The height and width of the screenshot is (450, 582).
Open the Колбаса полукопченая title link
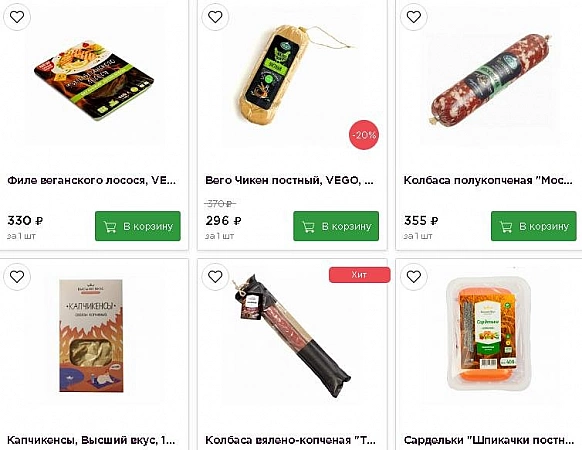(488, 180)
